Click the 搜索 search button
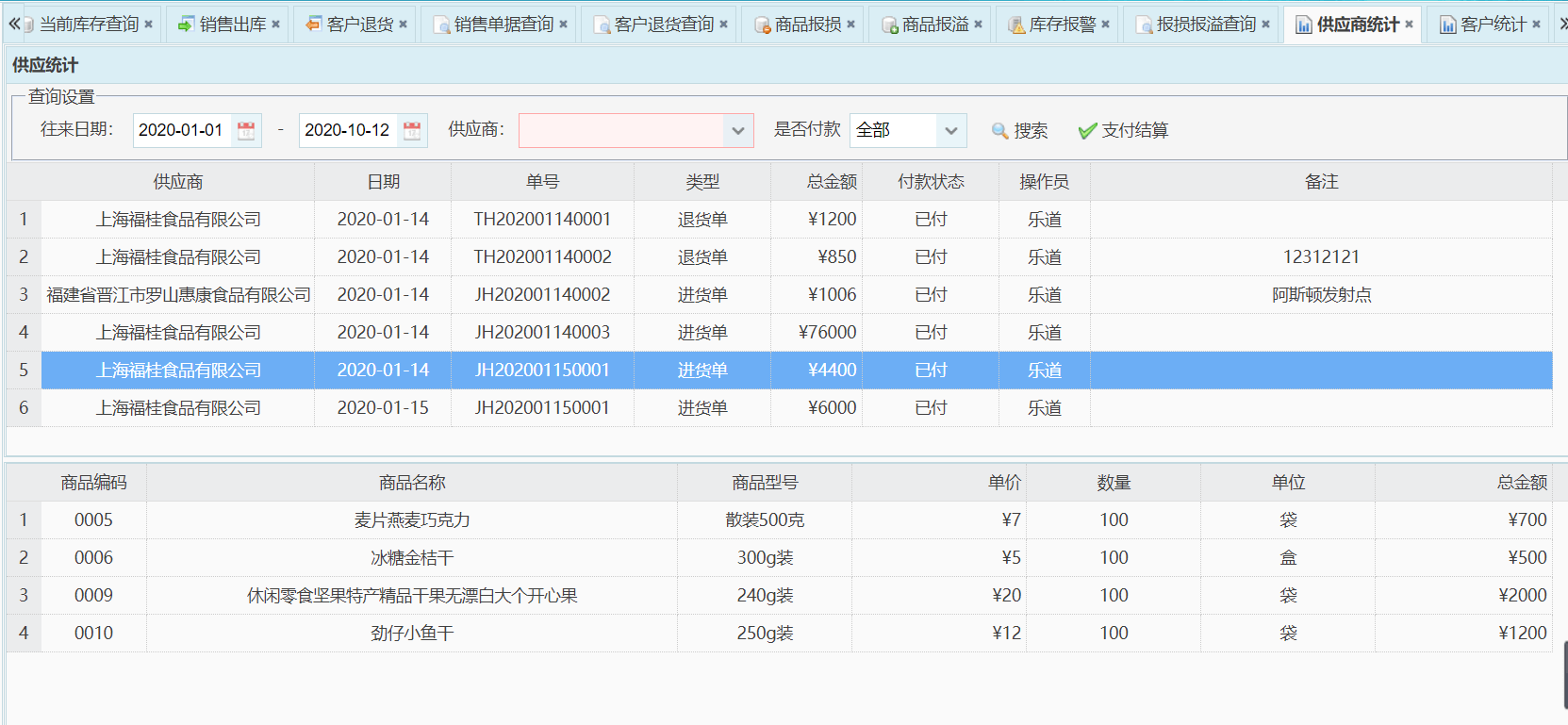Image resolution: width=1568 pixels, height=725 pixels. 1019,130
